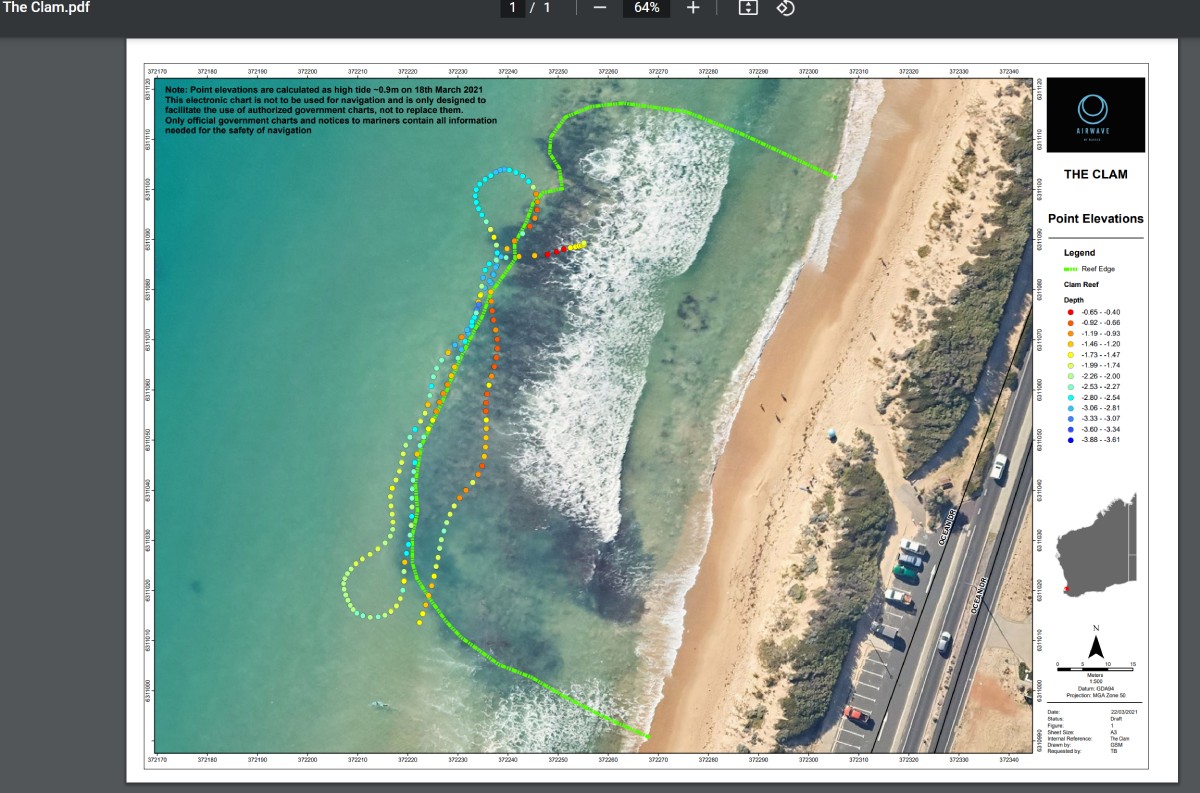Click the Point Elevations heading
This screenshot has width=1200, height=793.
[1095, 218]
